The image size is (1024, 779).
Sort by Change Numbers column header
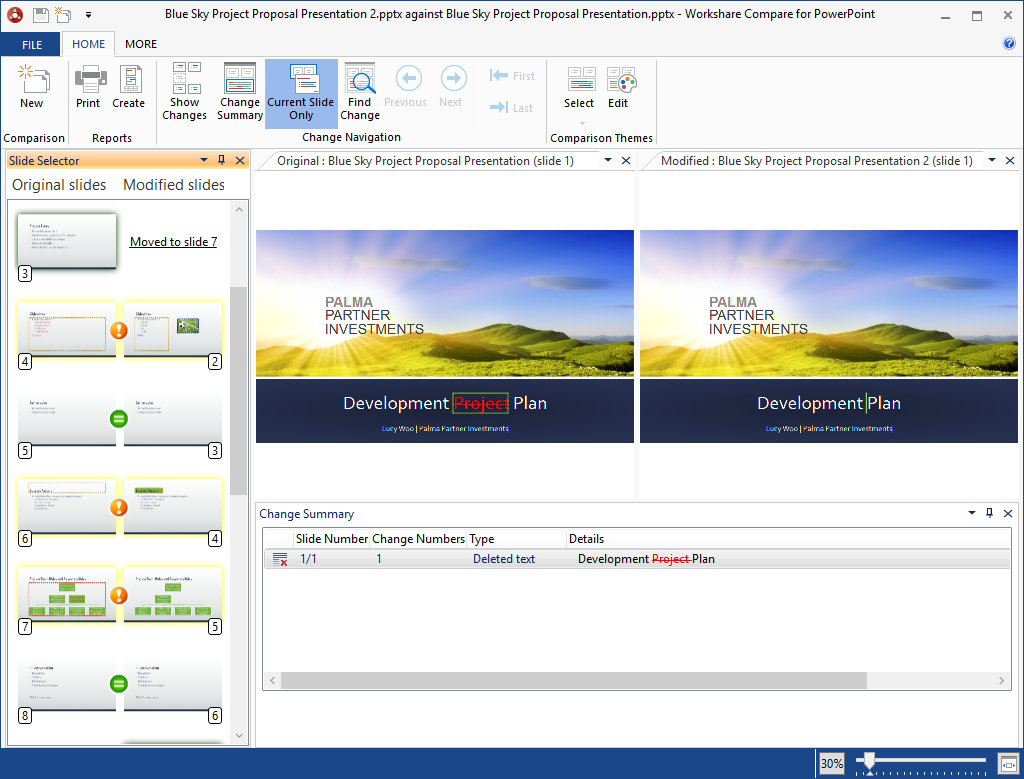tap(418, 539)
